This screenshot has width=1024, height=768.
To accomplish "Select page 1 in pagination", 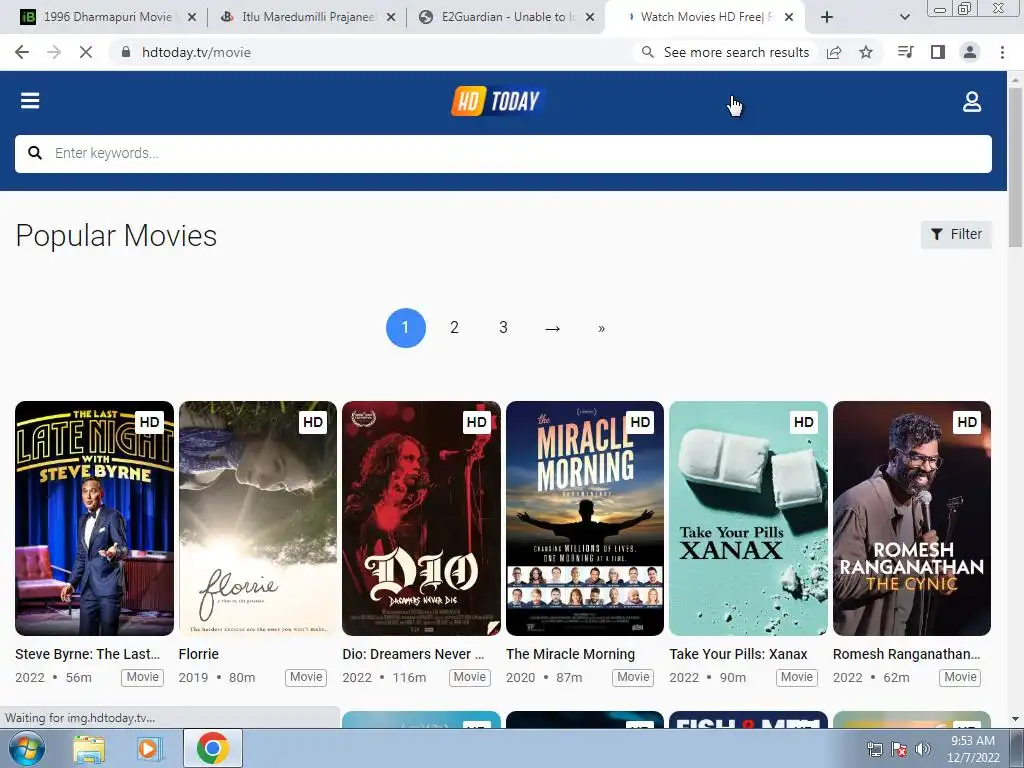I will coord(406,328).
